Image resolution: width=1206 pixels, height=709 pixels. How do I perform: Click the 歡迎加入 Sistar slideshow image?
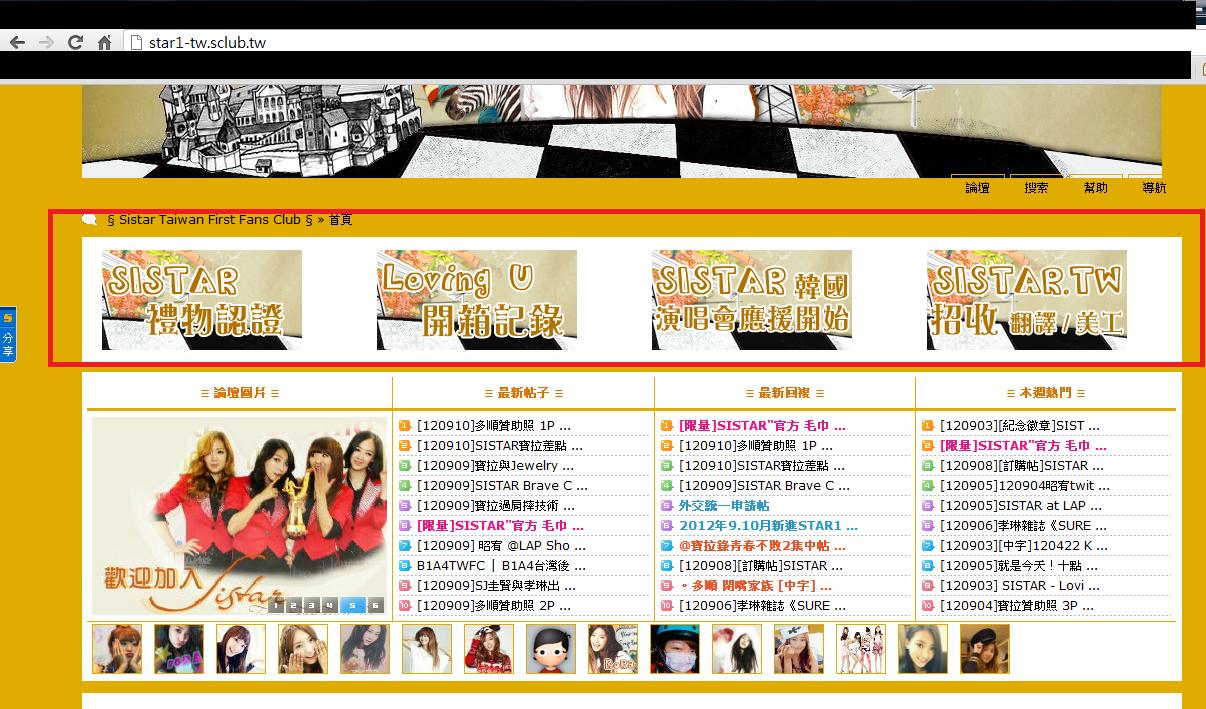tap(240, 516)
